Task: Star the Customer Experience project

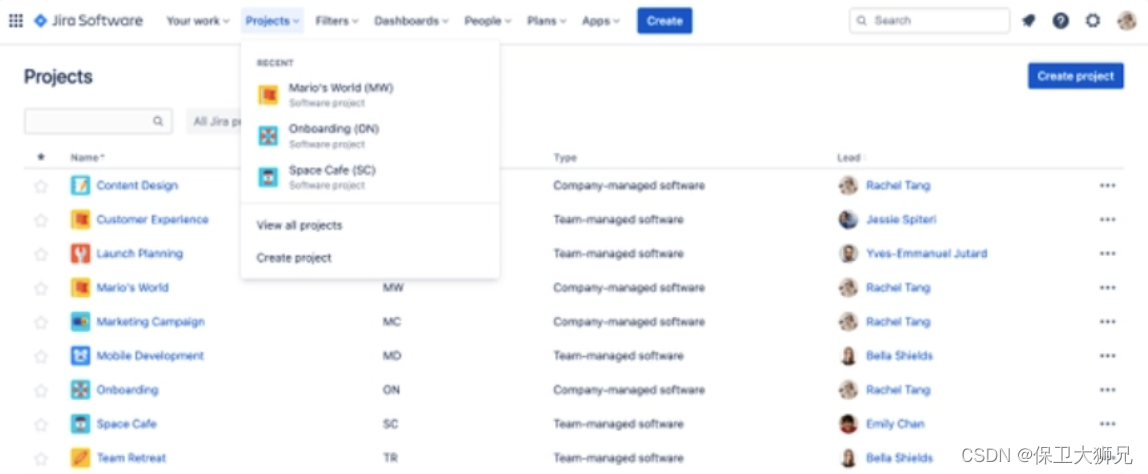Action: coord(41,220)
